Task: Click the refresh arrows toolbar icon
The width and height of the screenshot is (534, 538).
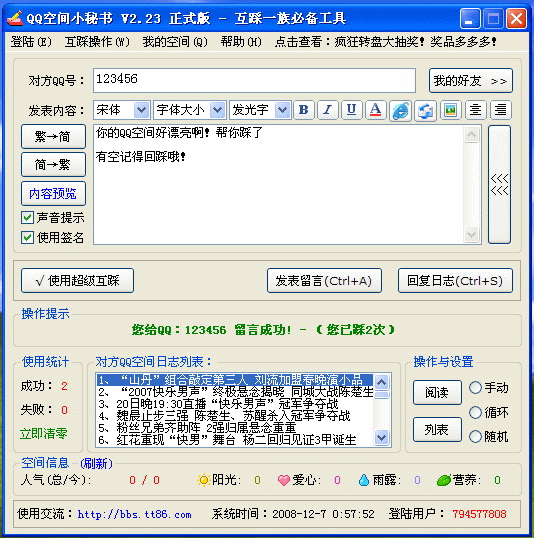Action: click(425, 111)
